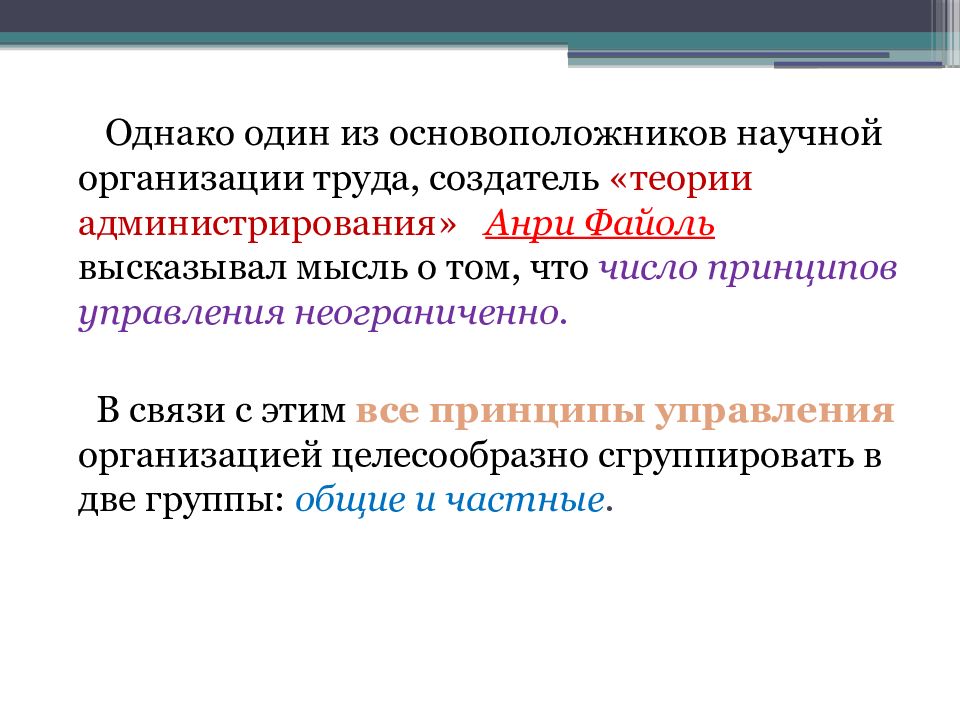The image size is (960, 720).
Task: Click the underlined name «Анри Файоль»
Action: coord(599,224)
